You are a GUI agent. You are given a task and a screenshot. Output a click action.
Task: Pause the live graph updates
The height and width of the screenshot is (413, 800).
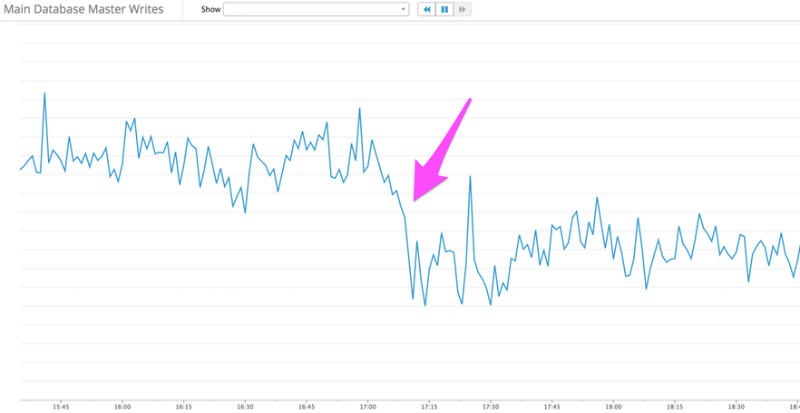[444, 9]
